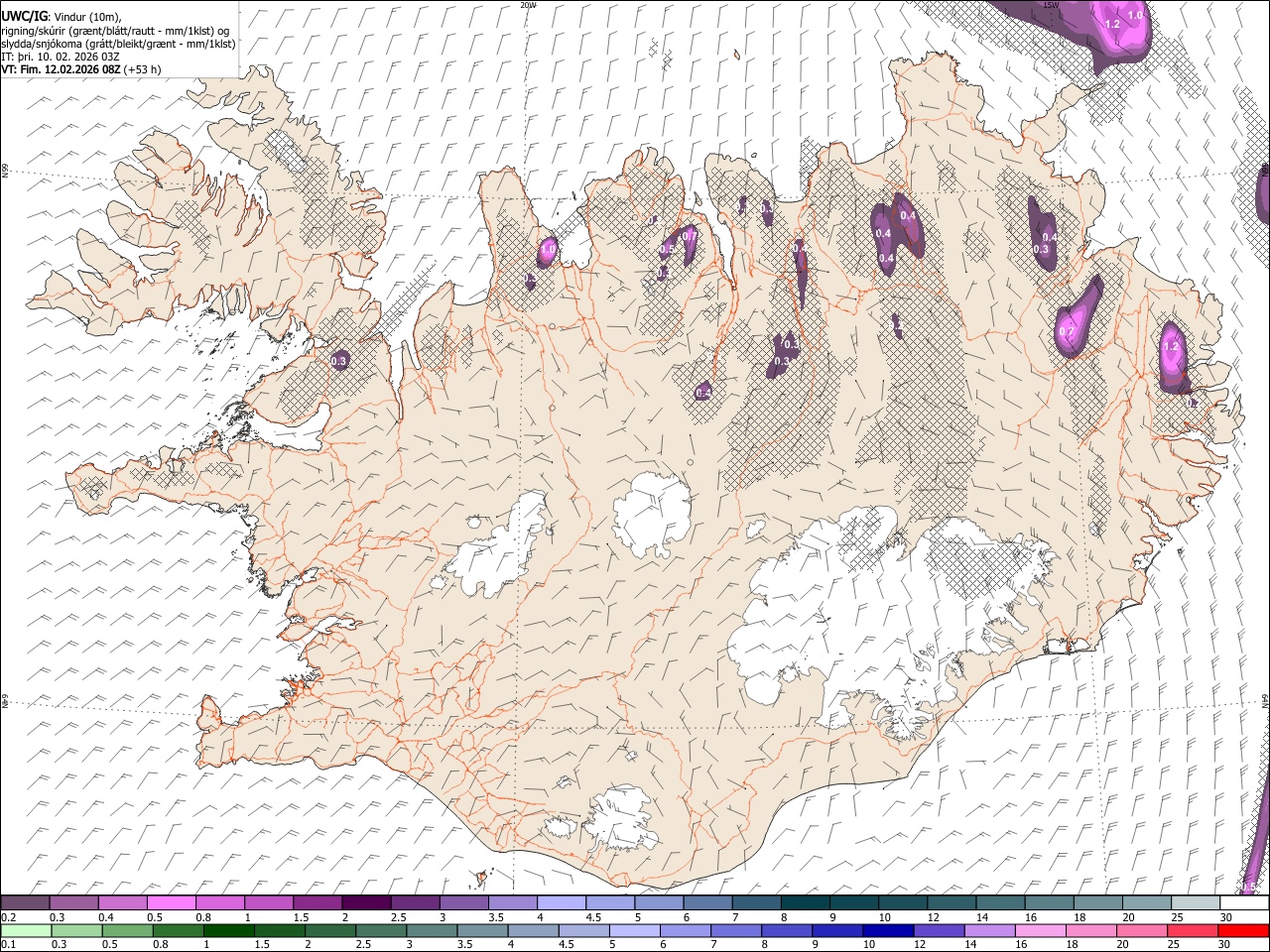Click the '12' label on the lower scale
Viewport: 1270px width, 952px height.
pyautogui.click(x=920, y=944)
